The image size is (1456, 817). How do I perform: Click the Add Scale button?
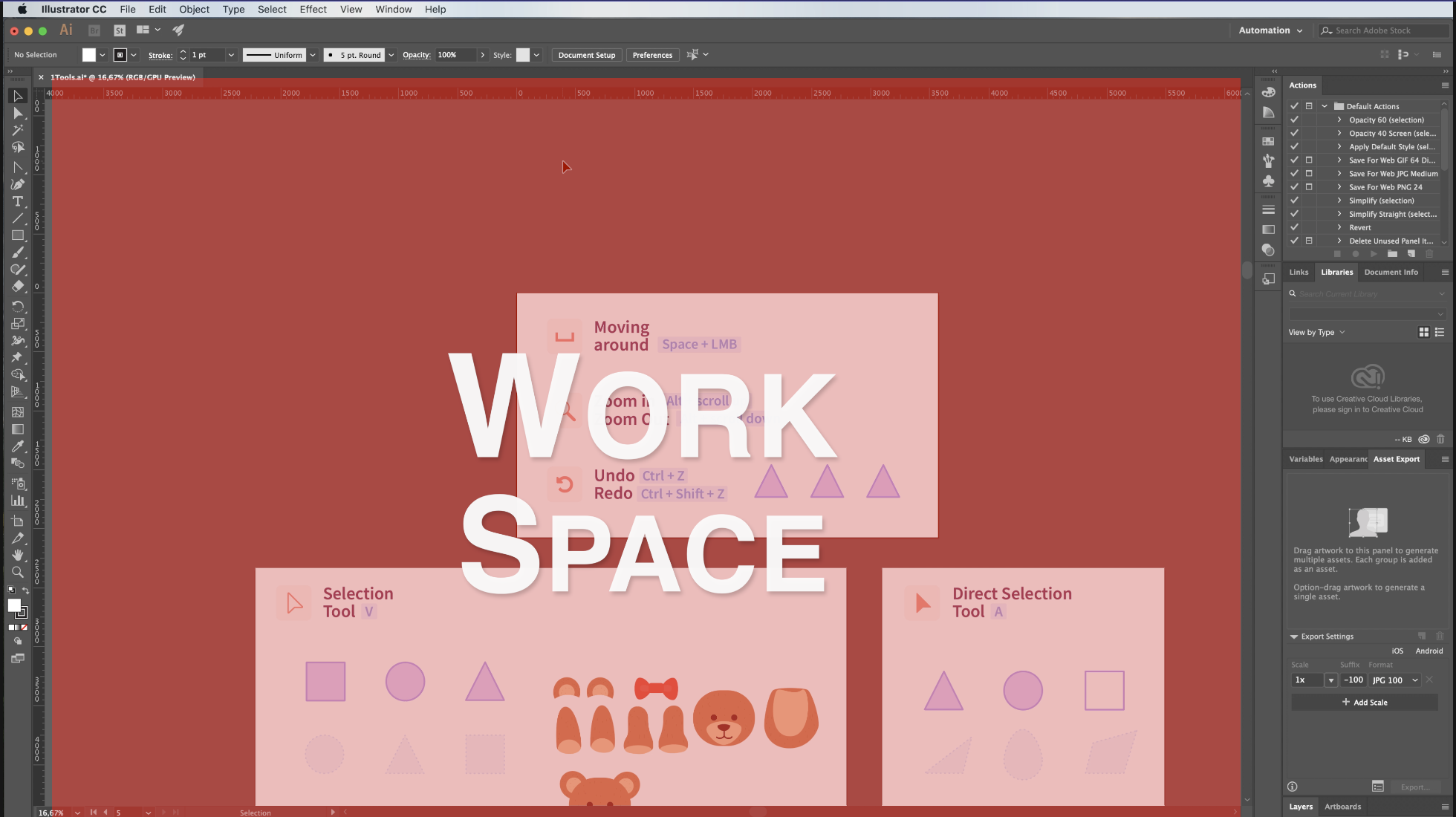pyautogui.click(x=1365, y=703)
